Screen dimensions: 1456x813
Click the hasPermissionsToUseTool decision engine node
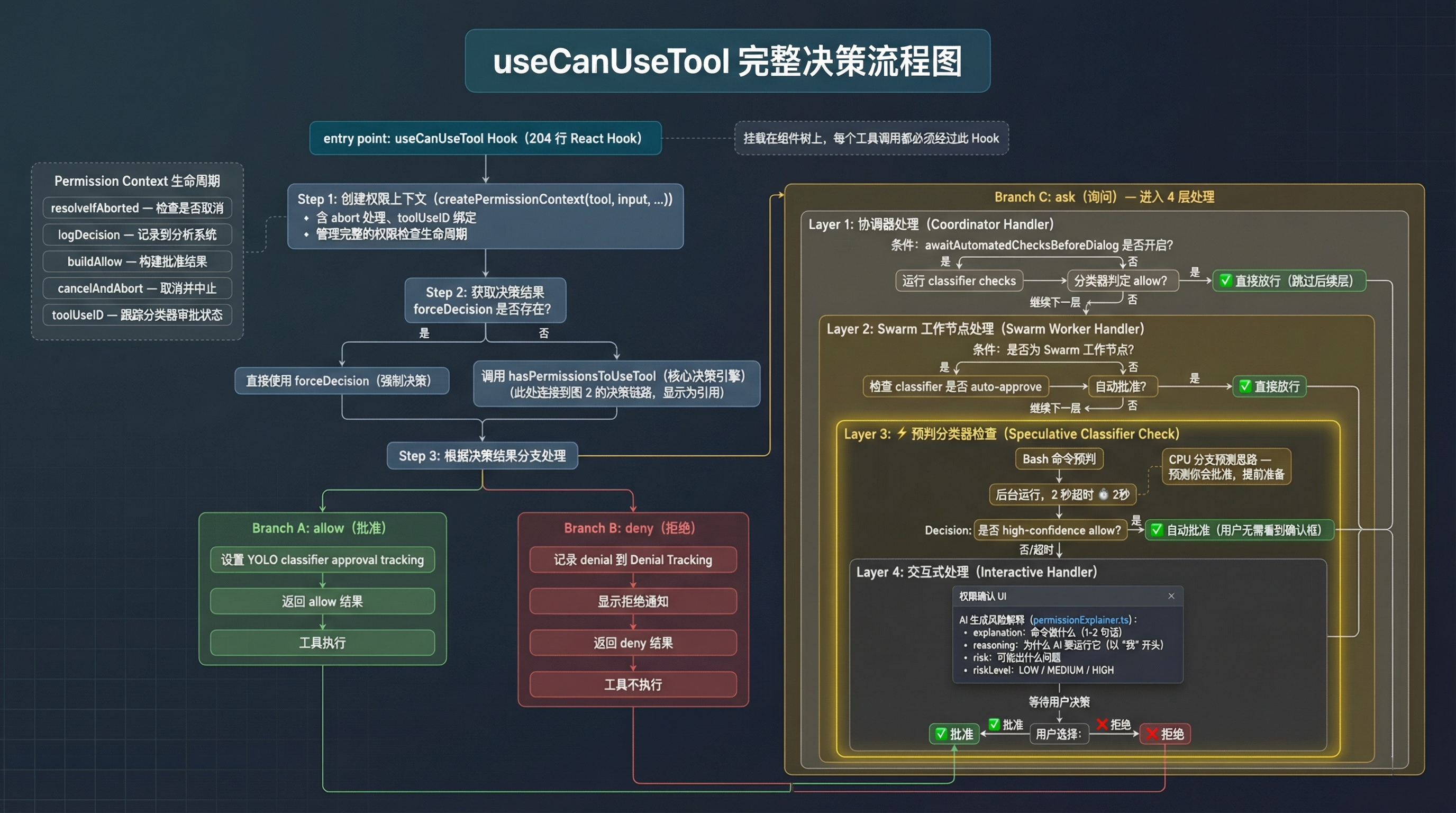pyautogui.click(x=615, y=384)
